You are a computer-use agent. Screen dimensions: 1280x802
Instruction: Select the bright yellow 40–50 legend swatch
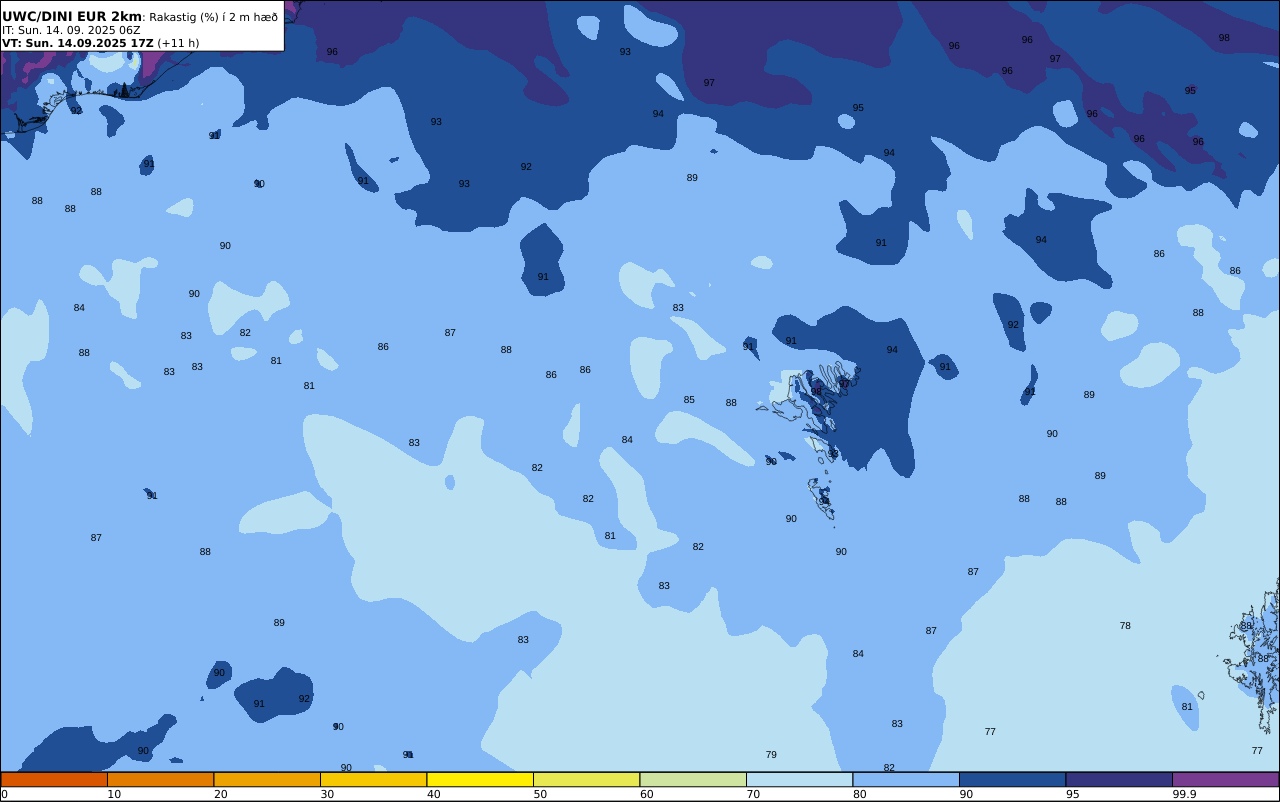(x=480, y=779)
